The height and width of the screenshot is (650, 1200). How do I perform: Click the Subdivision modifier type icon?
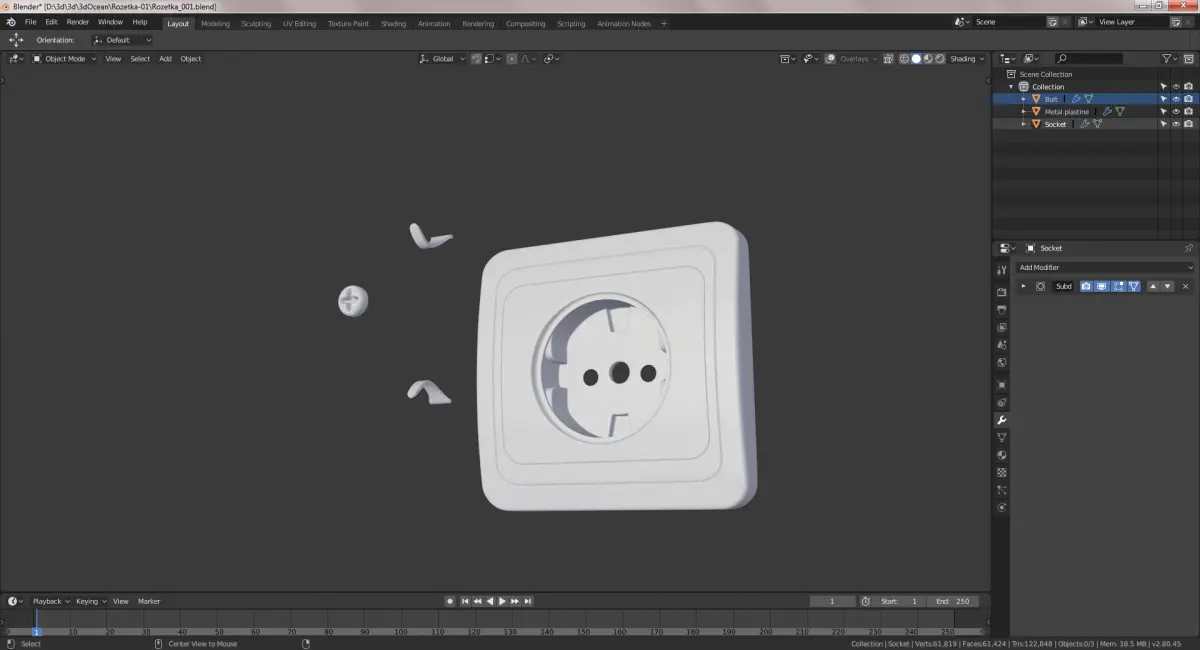pos(1040,286)
